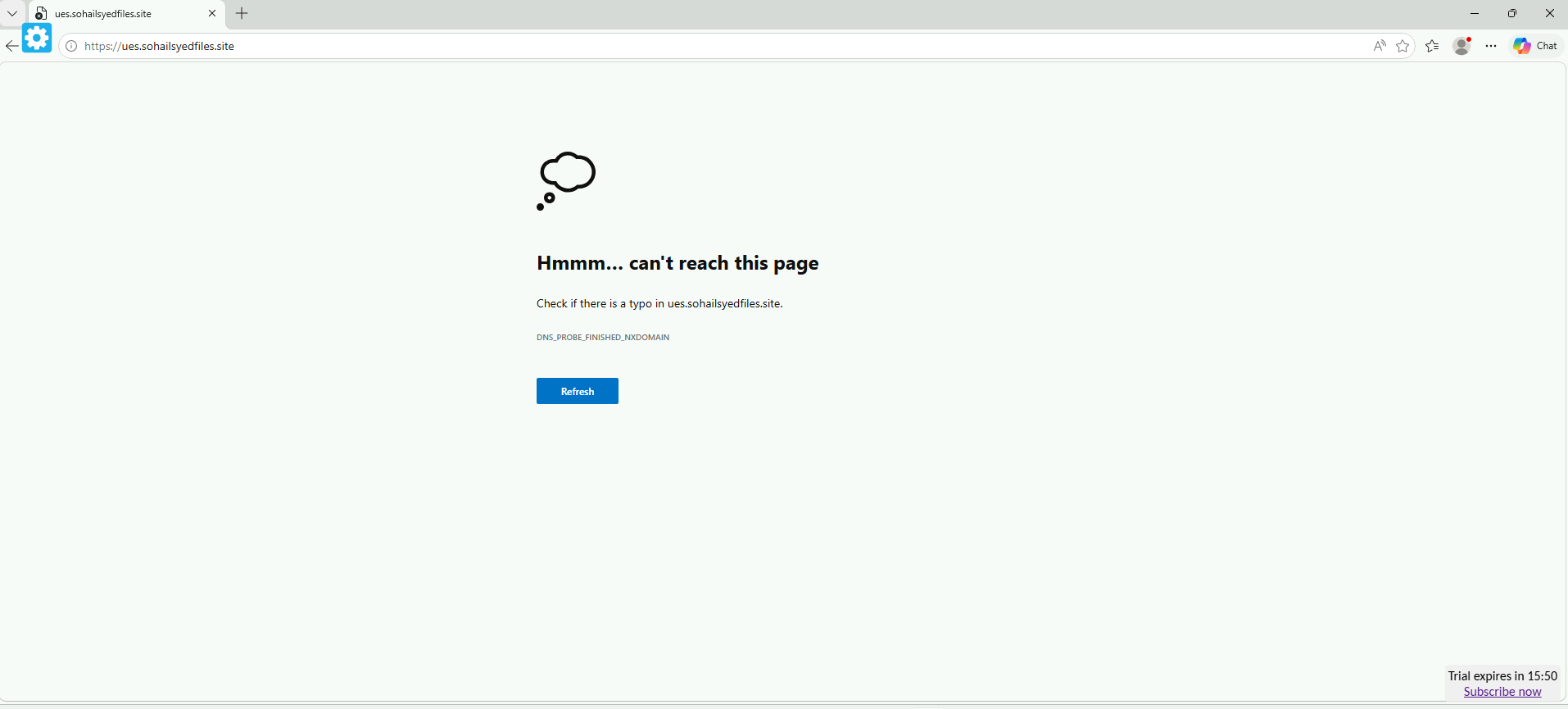The height and width of the screenshot is (709, 1568).
Task: Open the Favorites list icon
Action: tap(1432, 46)
